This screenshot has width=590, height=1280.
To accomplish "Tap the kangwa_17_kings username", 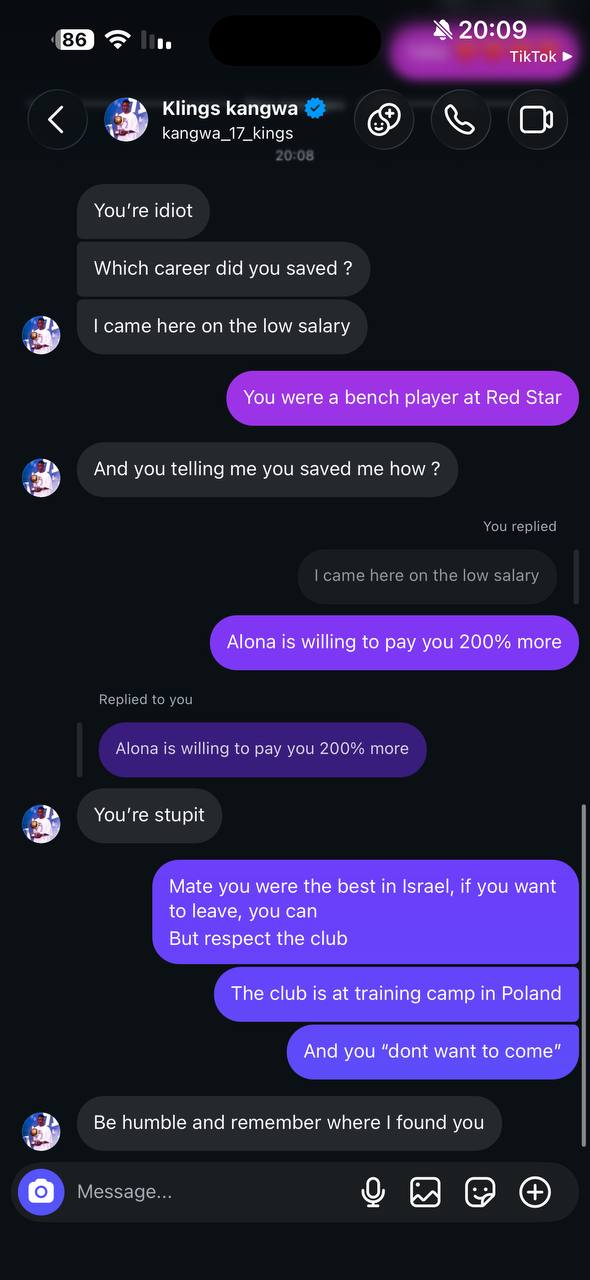I will click(x=227, y=133).
